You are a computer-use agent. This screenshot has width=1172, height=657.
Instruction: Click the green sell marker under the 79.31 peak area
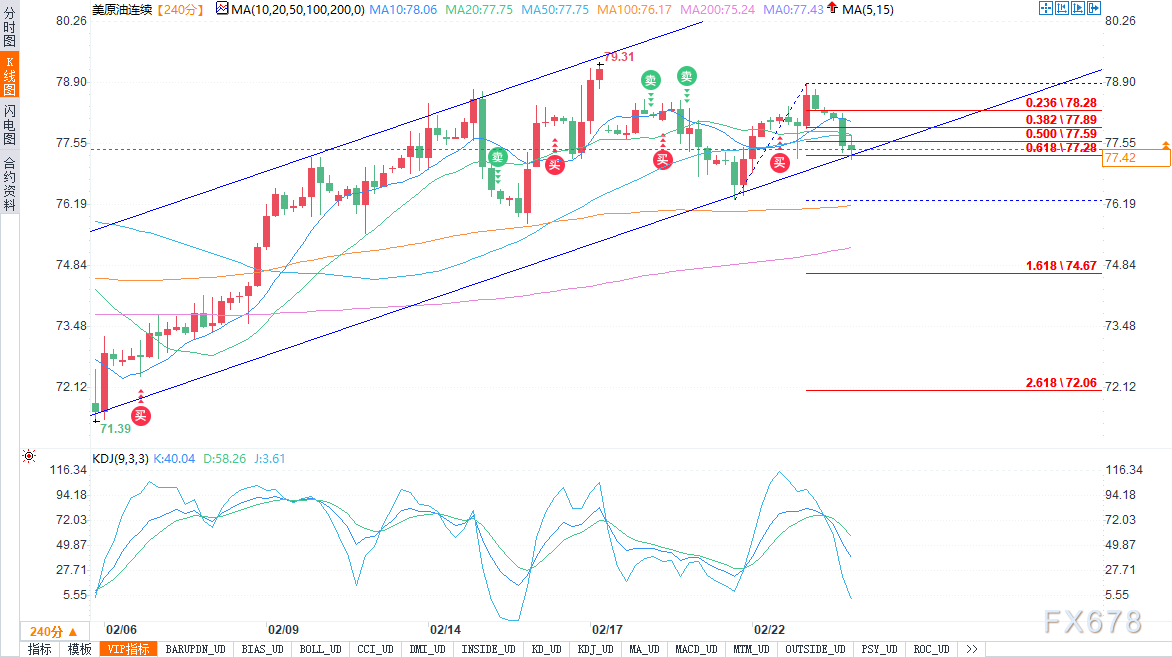point(650,79)
